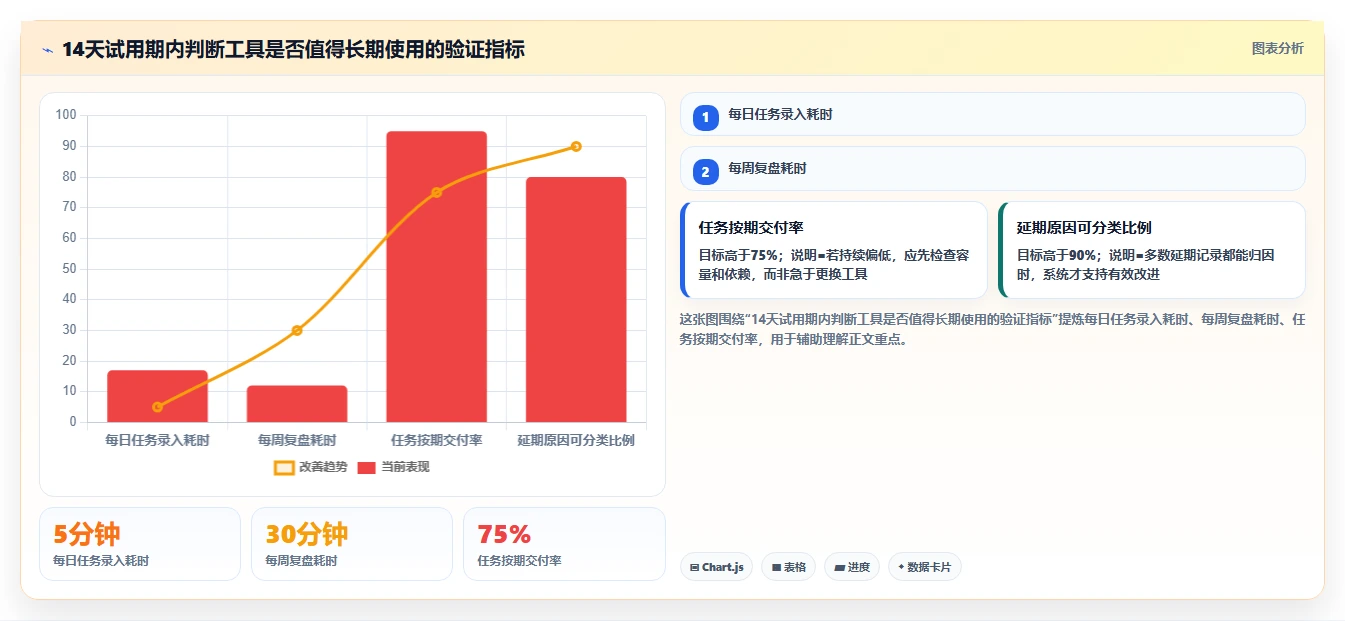Click trend line point at value 90

coord(576,146)
